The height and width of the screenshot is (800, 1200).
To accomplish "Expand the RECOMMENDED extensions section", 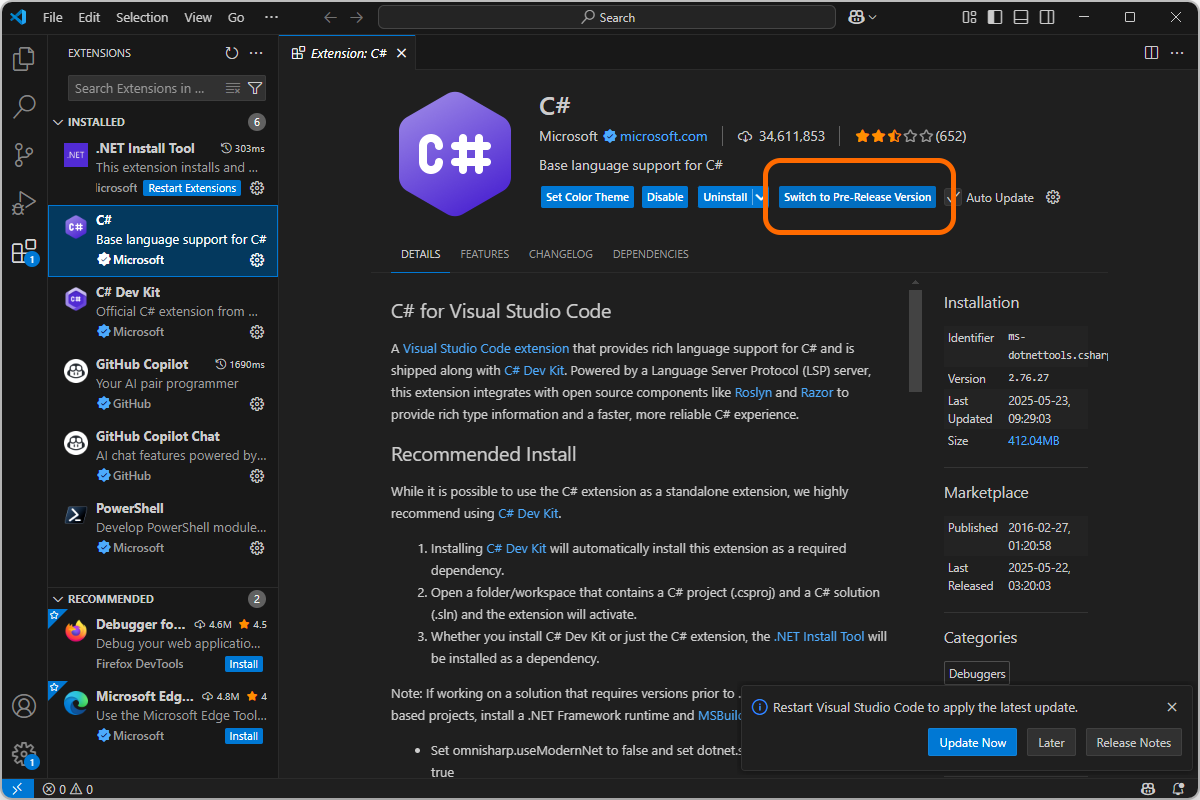I will coord(60,598).
